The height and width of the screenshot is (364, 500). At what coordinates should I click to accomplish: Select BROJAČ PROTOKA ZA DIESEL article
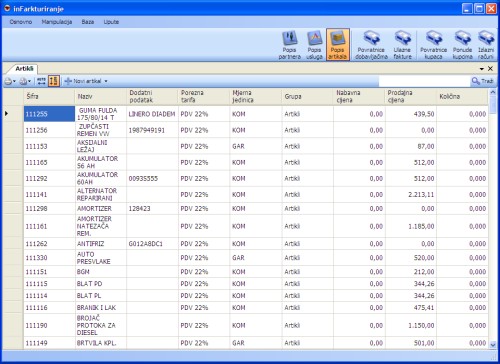click(101, 325)
